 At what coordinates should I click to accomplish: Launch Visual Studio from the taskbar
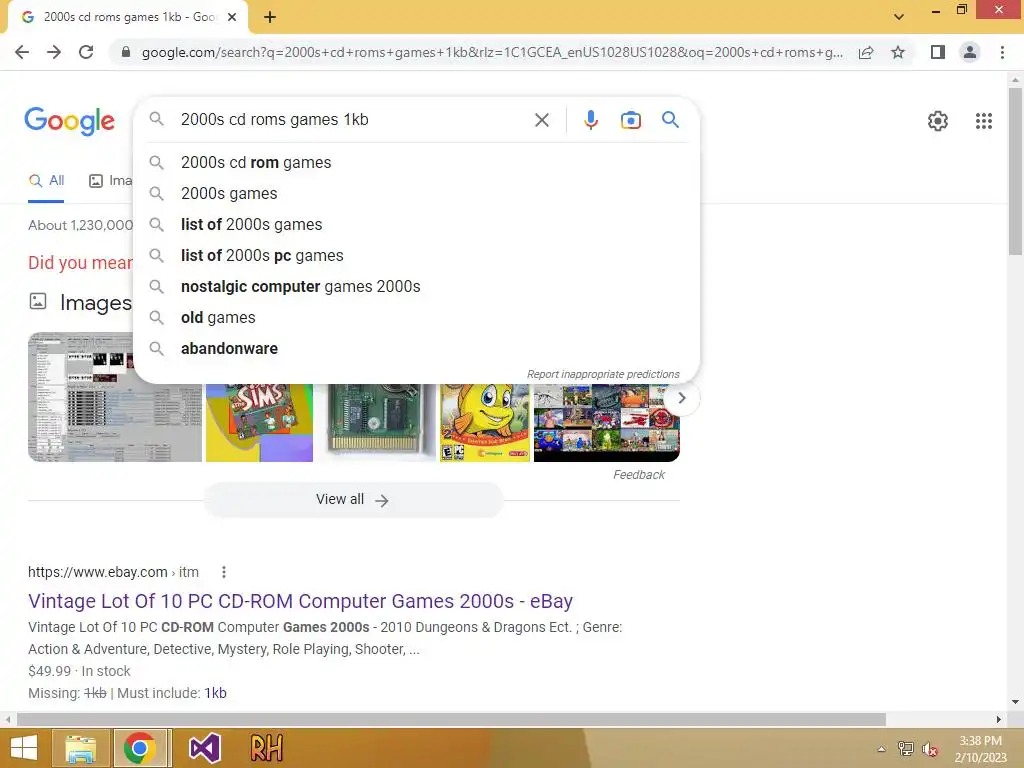point(204,748)
